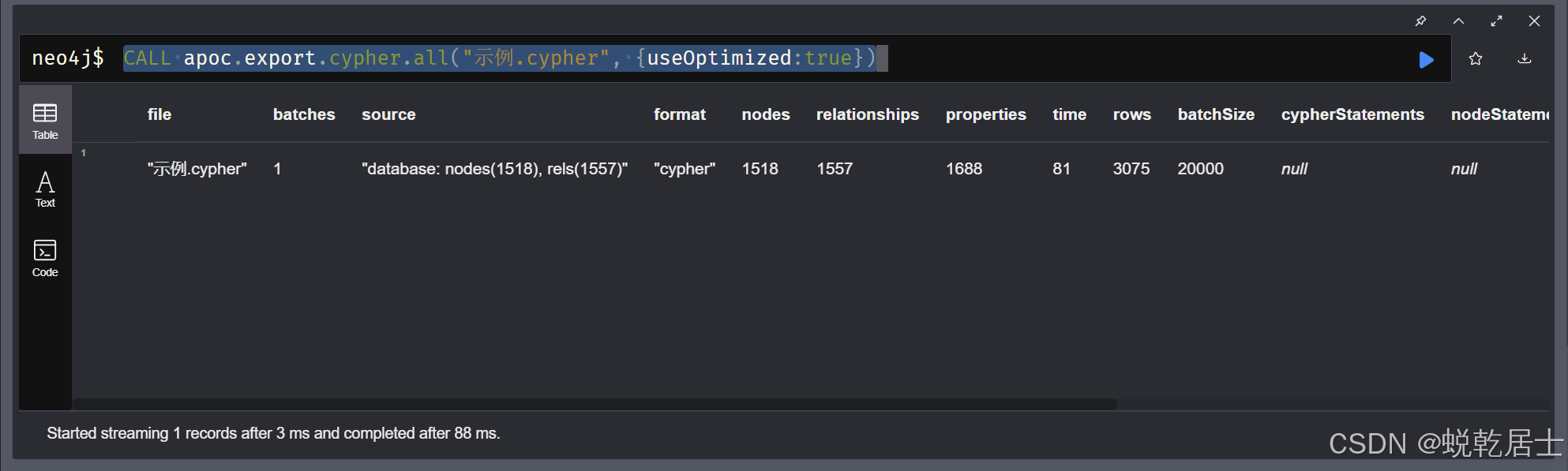Save query as favorite with star icon
1568x471 pixels.
[x=1476, y=59]
